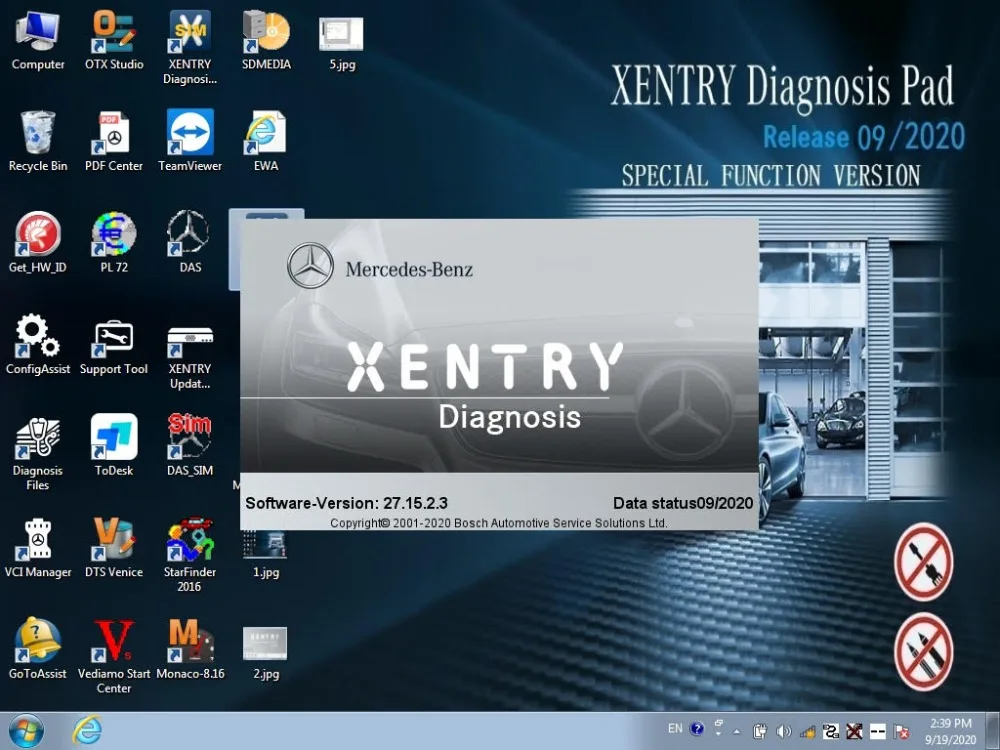Screen dimensions: 1000x750
Task: Open the Recycle Bin
Action: [38, 142]
